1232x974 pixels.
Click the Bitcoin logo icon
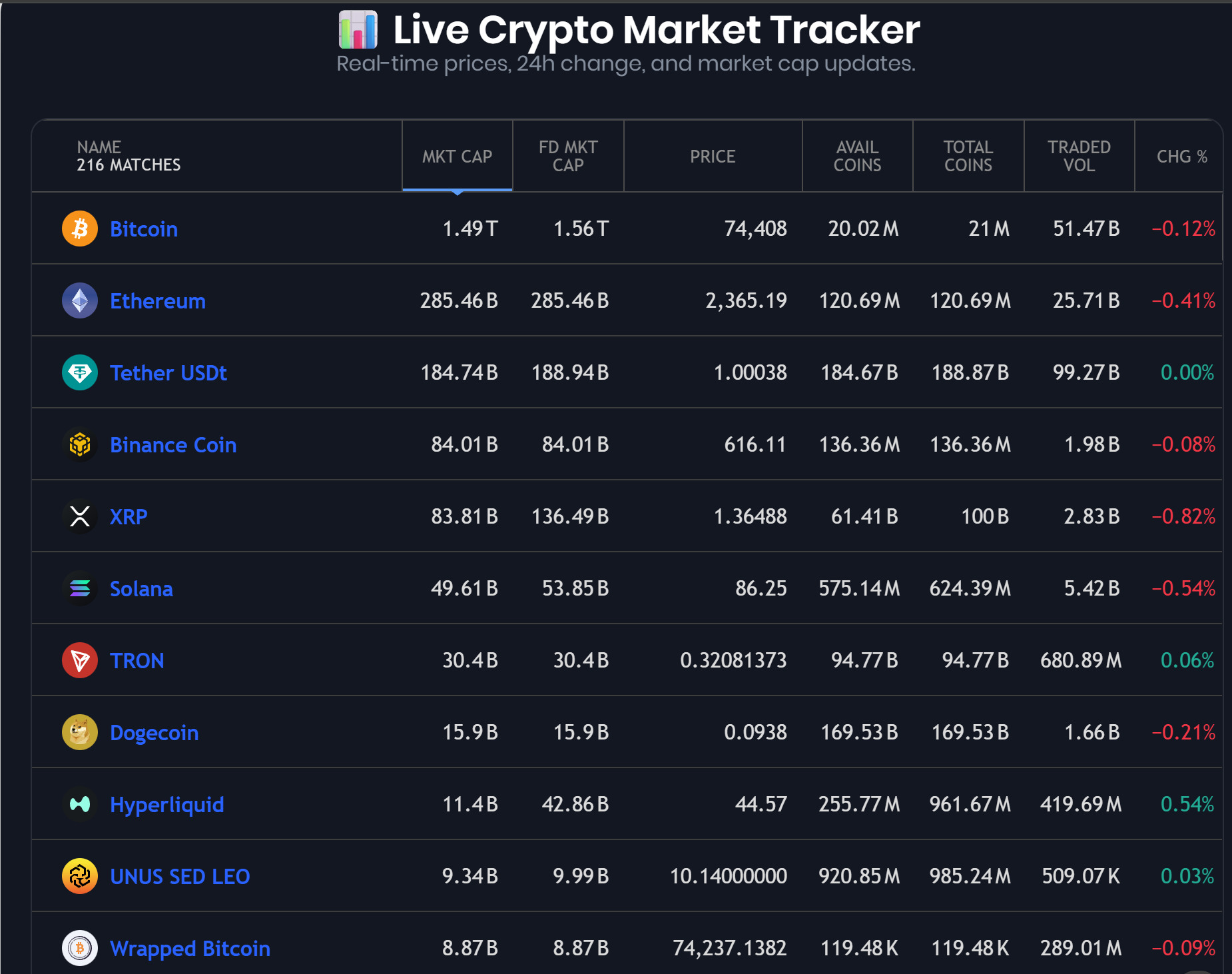pyautogui.click(x=79, y=229)
